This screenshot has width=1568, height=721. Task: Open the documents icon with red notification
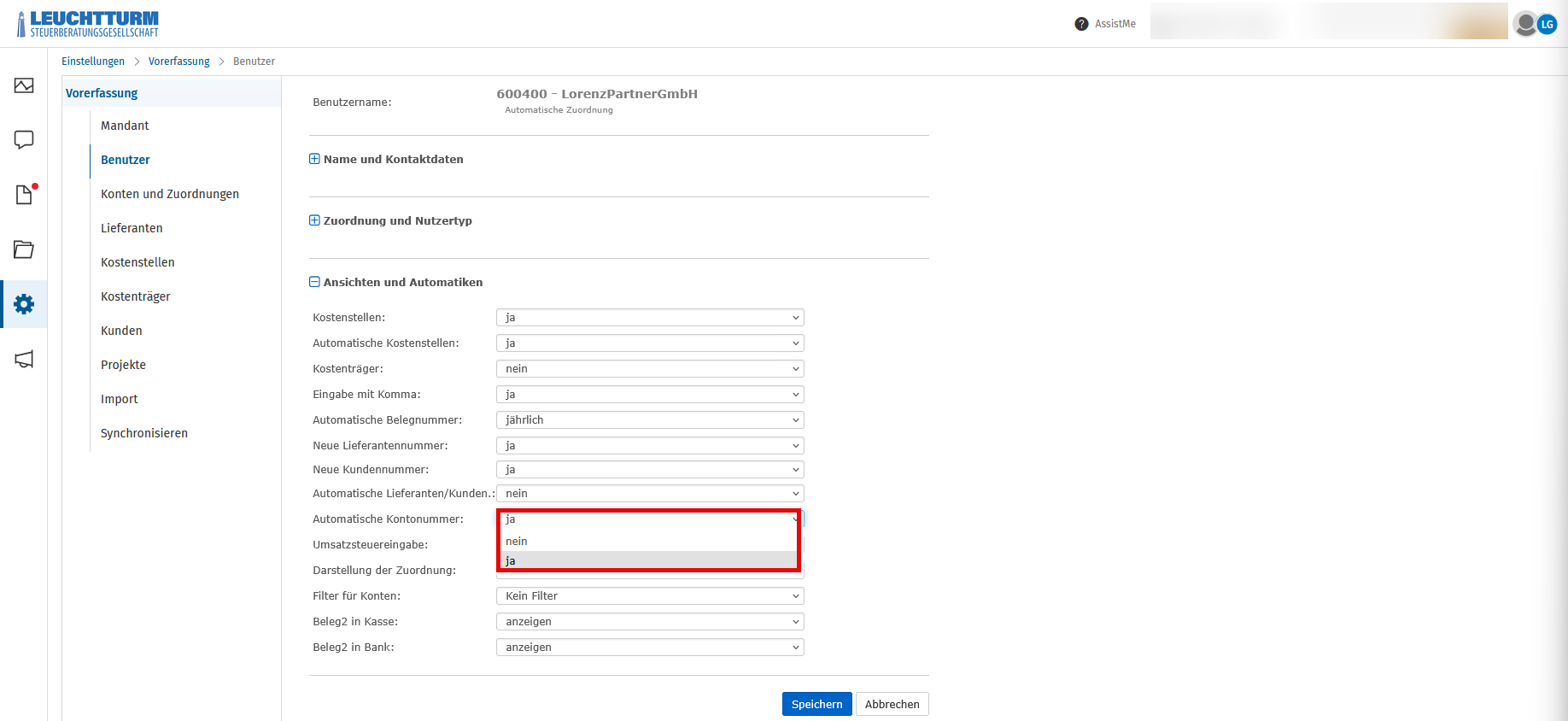[x=24, y=194]
